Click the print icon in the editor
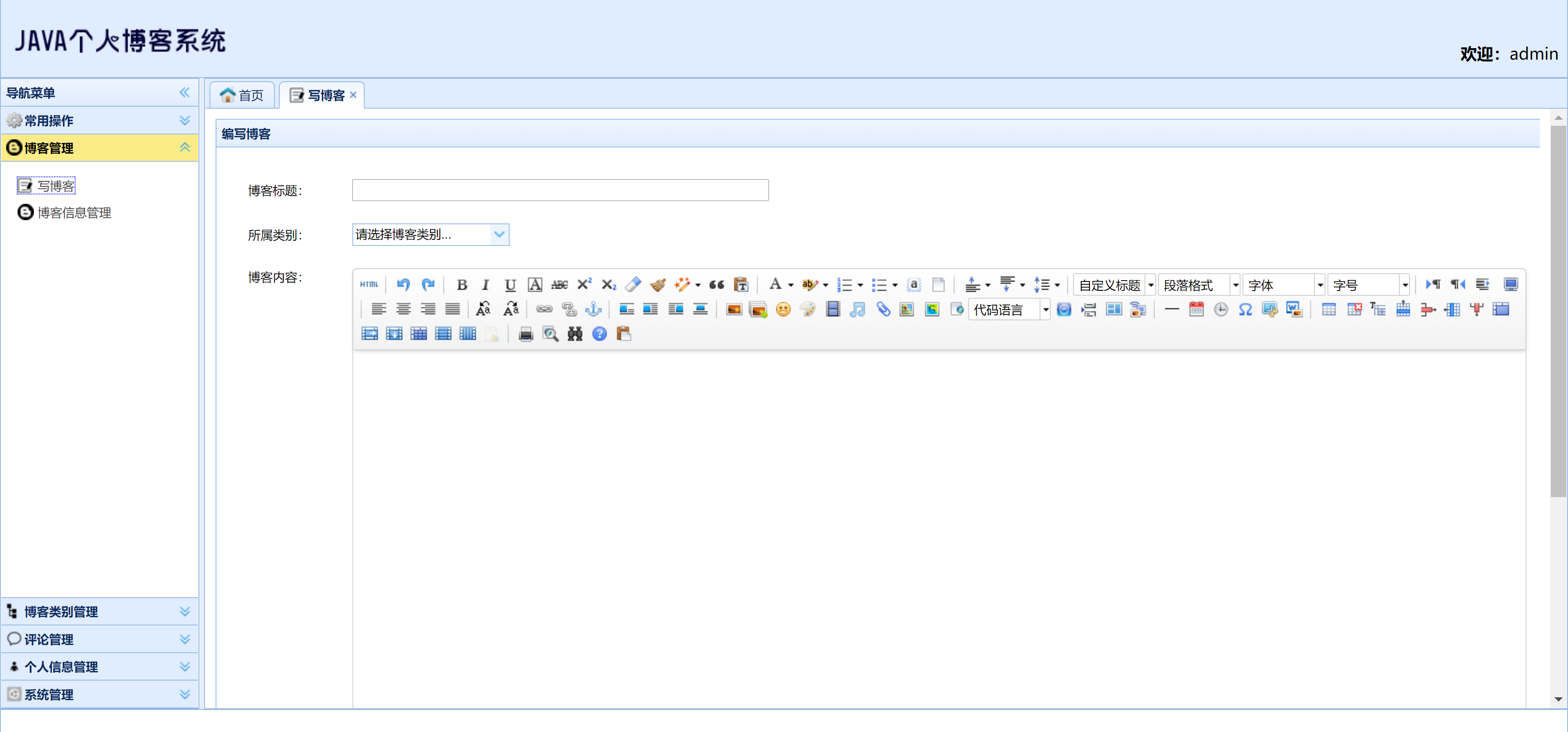The width and height of the screenshot is (1568, 732). 525,334
